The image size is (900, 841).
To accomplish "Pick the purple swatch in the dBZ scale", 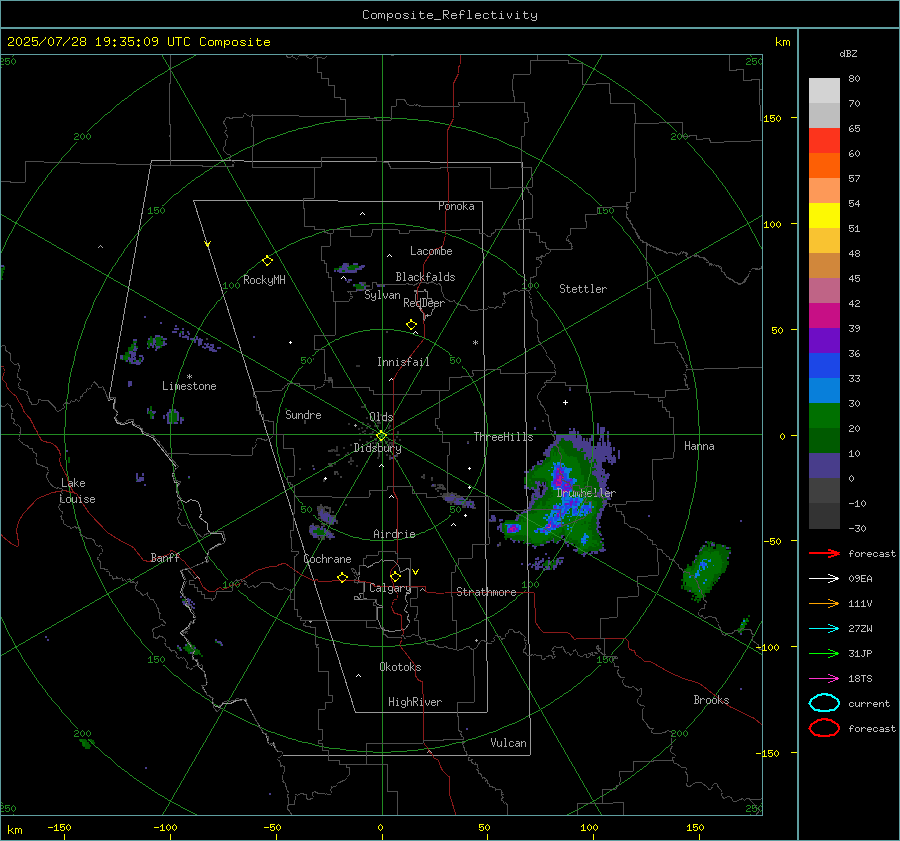I will [x=824, y=340].
